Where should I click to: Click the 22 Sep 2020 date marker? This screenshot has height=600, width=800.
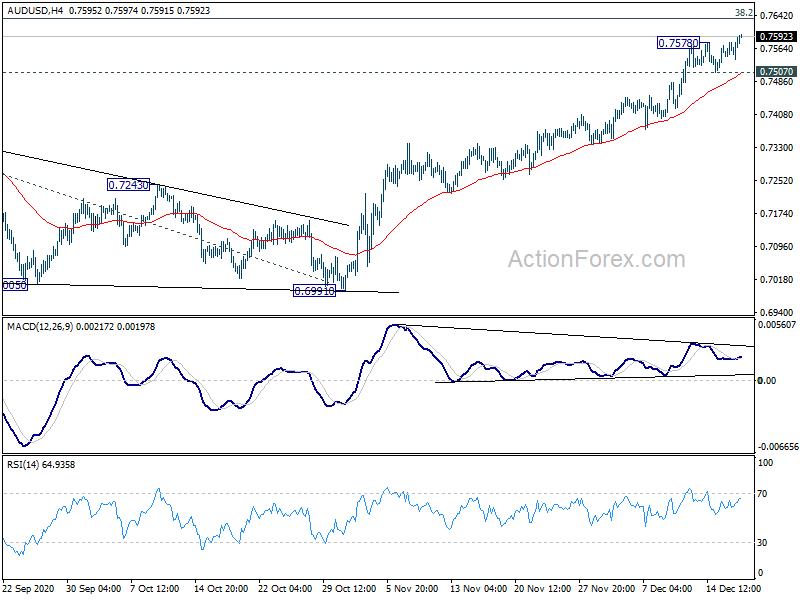click(x=29, y=588)
